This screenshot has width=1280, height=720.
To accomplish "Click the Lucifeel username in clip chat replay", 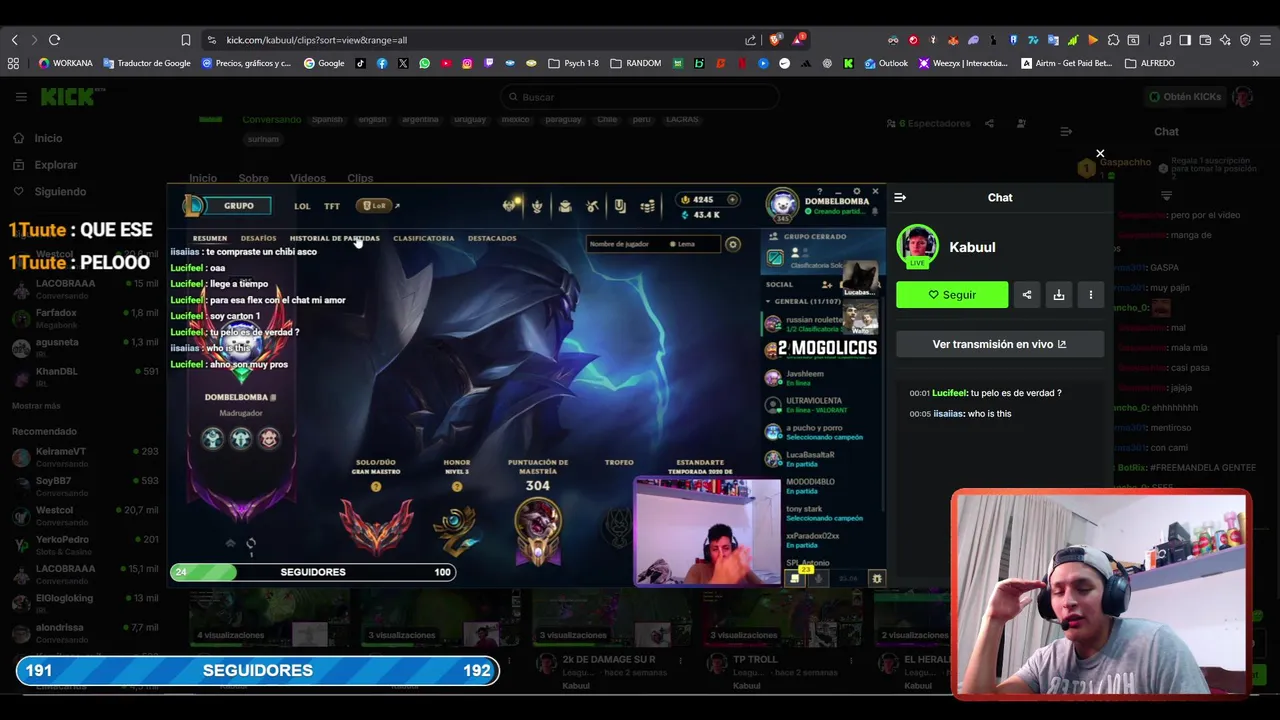I will click(x=950, y=393).
